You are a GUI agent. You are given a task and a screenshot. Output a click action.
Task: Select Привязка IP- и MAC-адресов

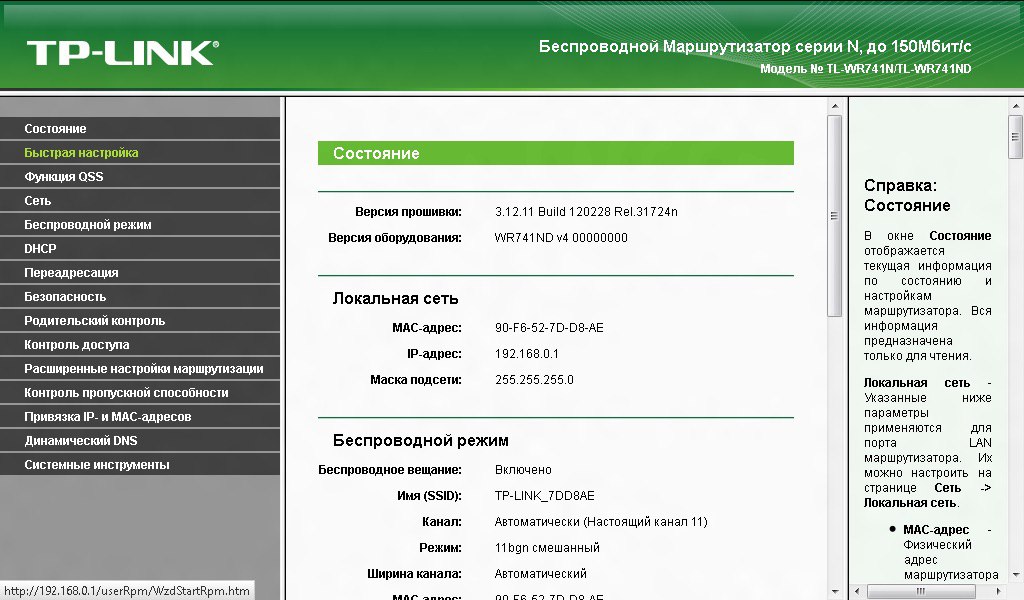click(140, 417)
